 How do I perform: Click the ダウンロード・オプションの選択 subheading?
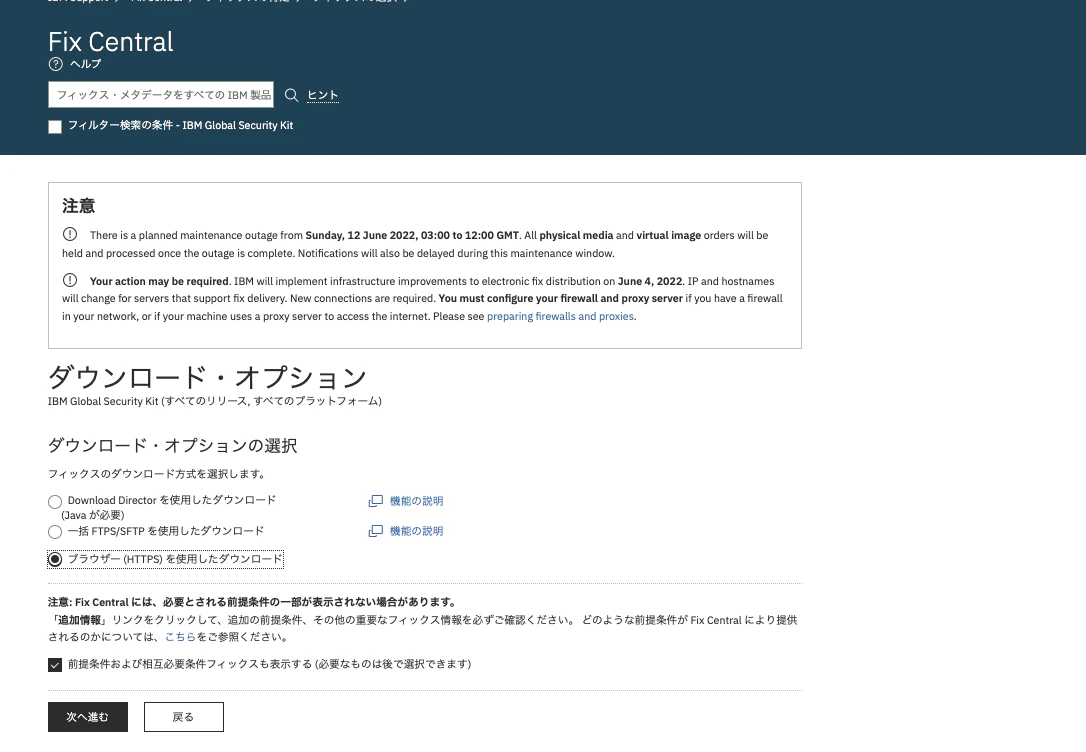click(172, 445)
